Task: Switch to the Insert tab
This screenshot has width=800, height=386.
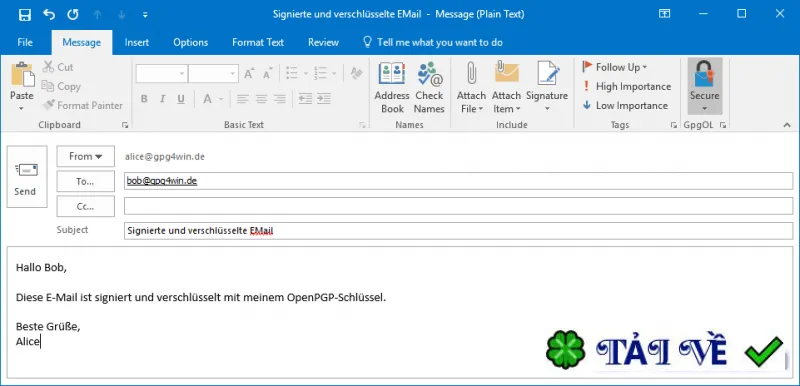Action: pos(137,42)
